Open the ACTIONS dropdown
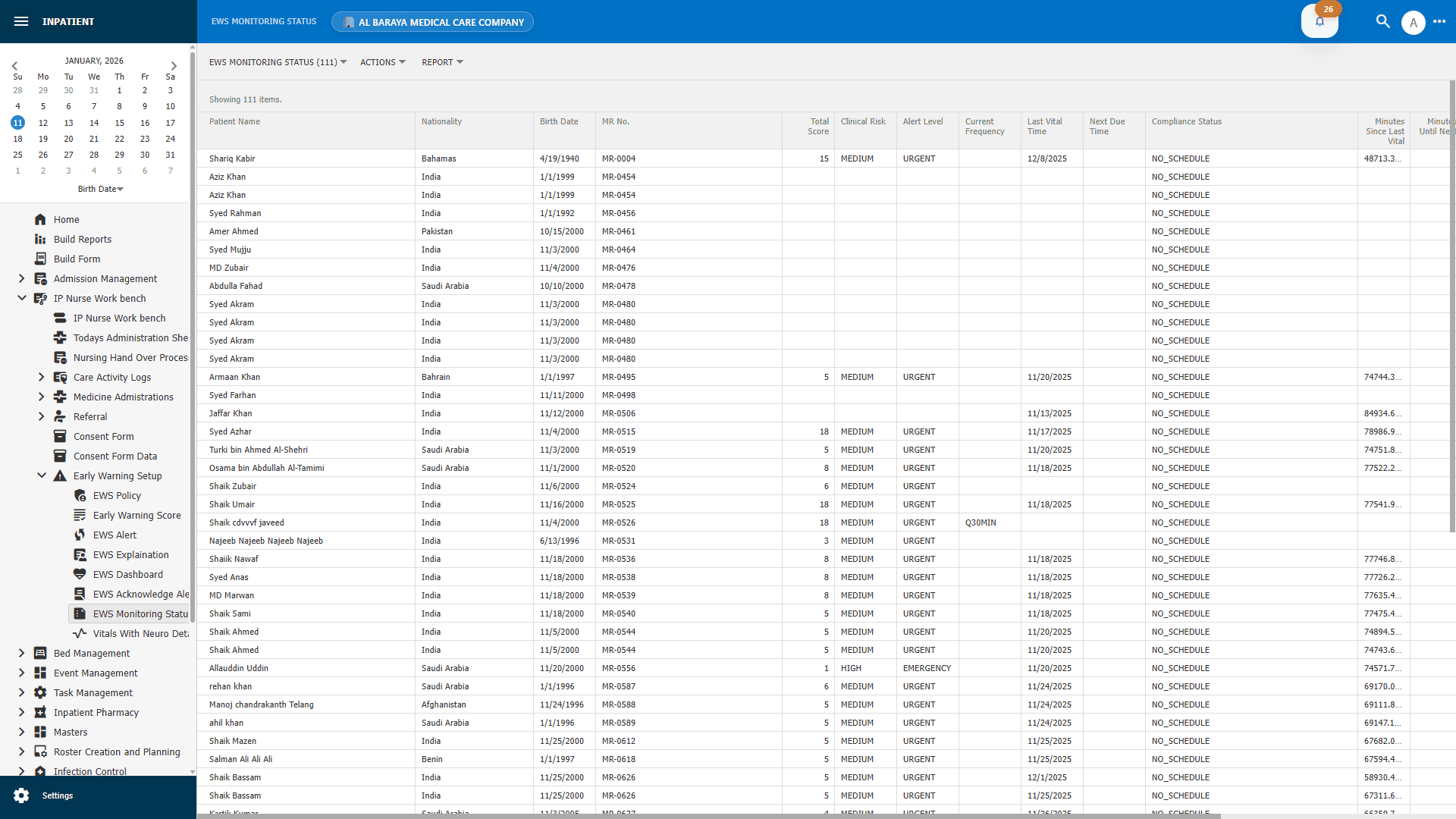Image resolution: width=1456 pixels, height=819 pixels. (382, 62)
